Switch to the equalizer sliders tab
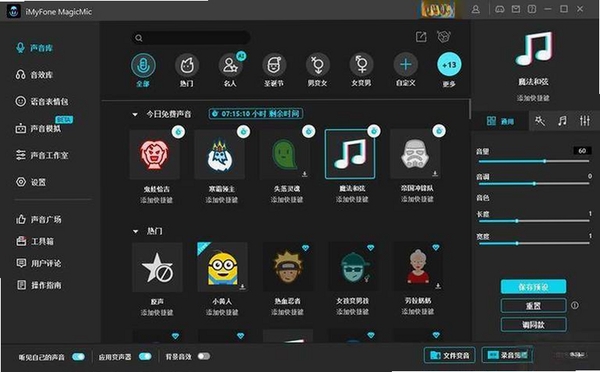Viewport: 600px width, 372px height. click(x=584, y=121)
